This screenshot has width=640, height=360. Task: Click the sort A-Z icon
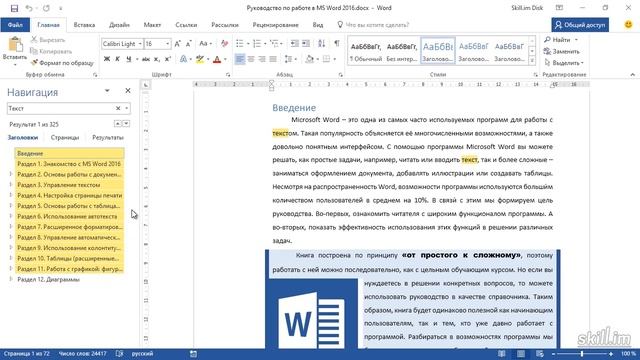[x=322, y=43]
